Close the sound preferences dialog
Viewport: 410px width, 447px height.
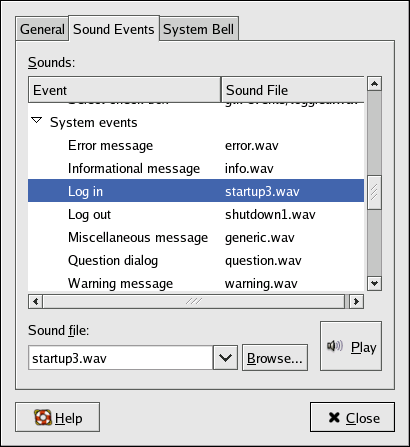click(x=352, y=417)
